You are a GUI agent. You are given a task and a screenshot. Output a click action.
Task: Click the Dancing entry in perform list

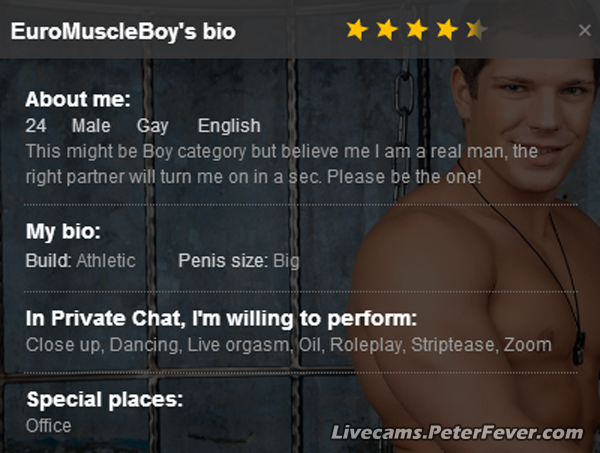click(x=141, y=345)
